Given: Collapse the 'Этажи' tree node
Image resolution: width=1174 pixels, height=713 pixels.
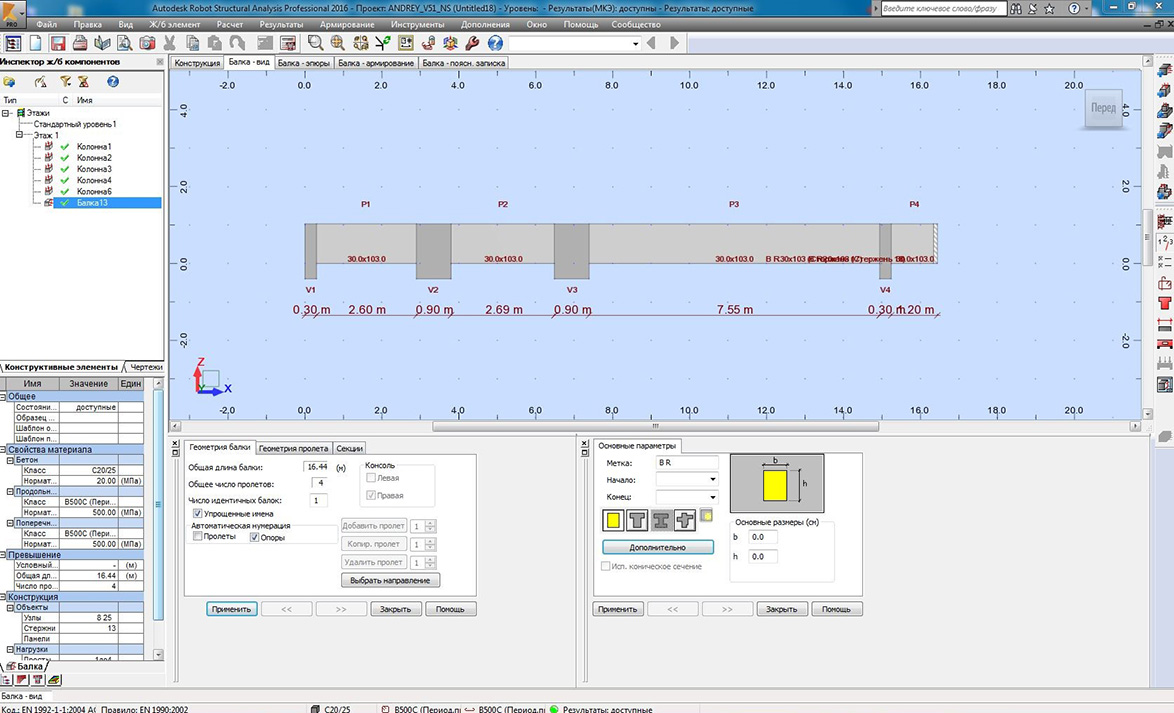Looking at the screenshot, I should pyautogui.click(x=6, y=113).
